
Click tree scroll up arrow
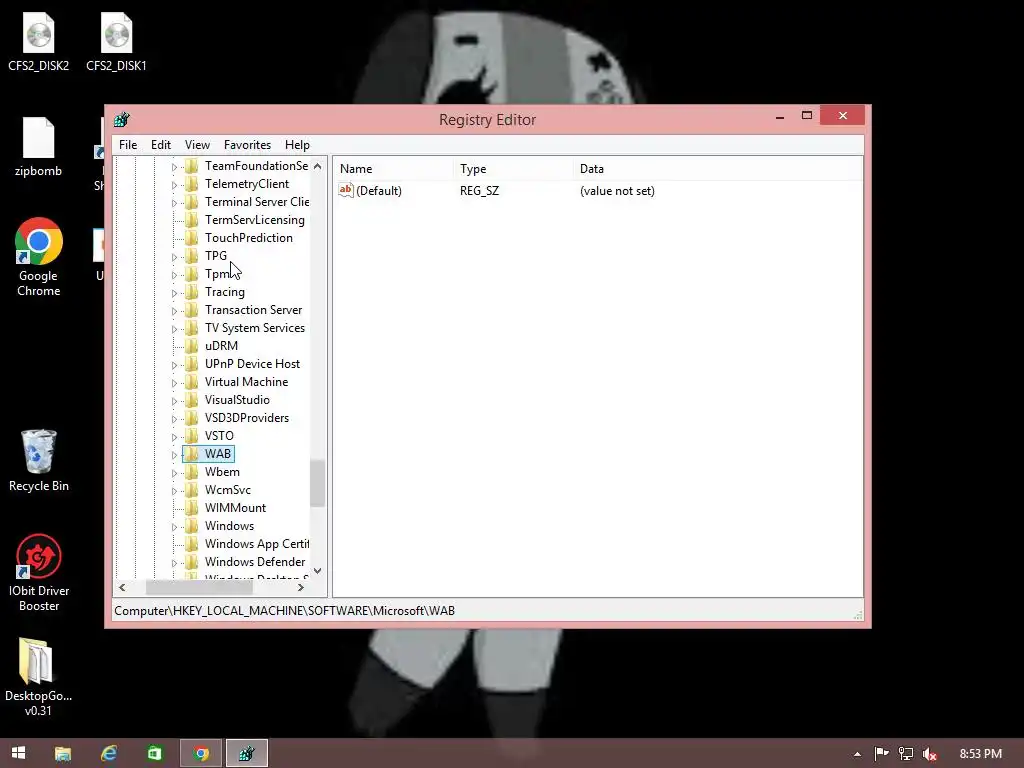click(x=317, y=166)
